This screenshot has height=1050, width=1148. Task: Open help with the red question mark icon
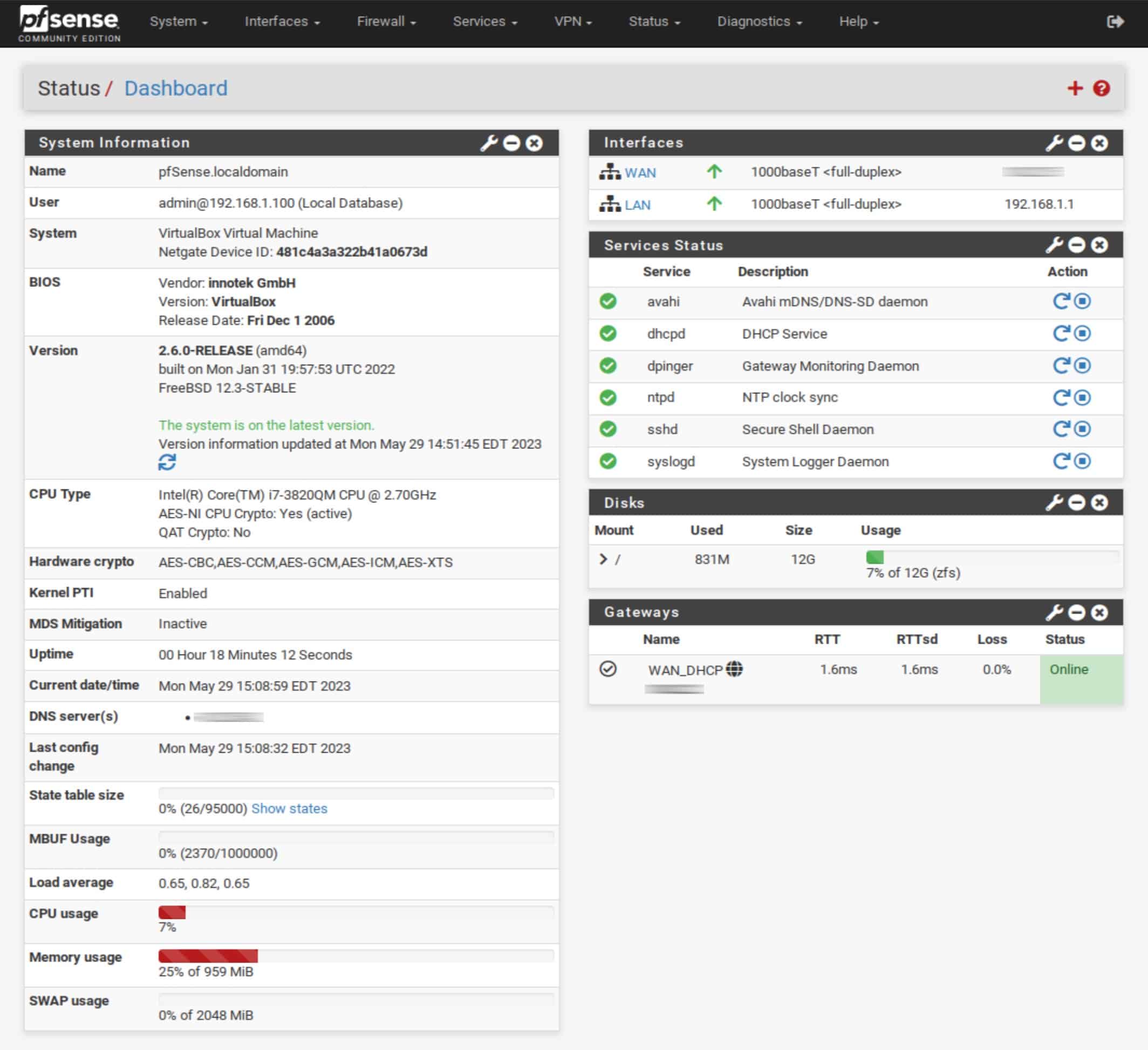pyautogui.click(x=1101, y=88)
